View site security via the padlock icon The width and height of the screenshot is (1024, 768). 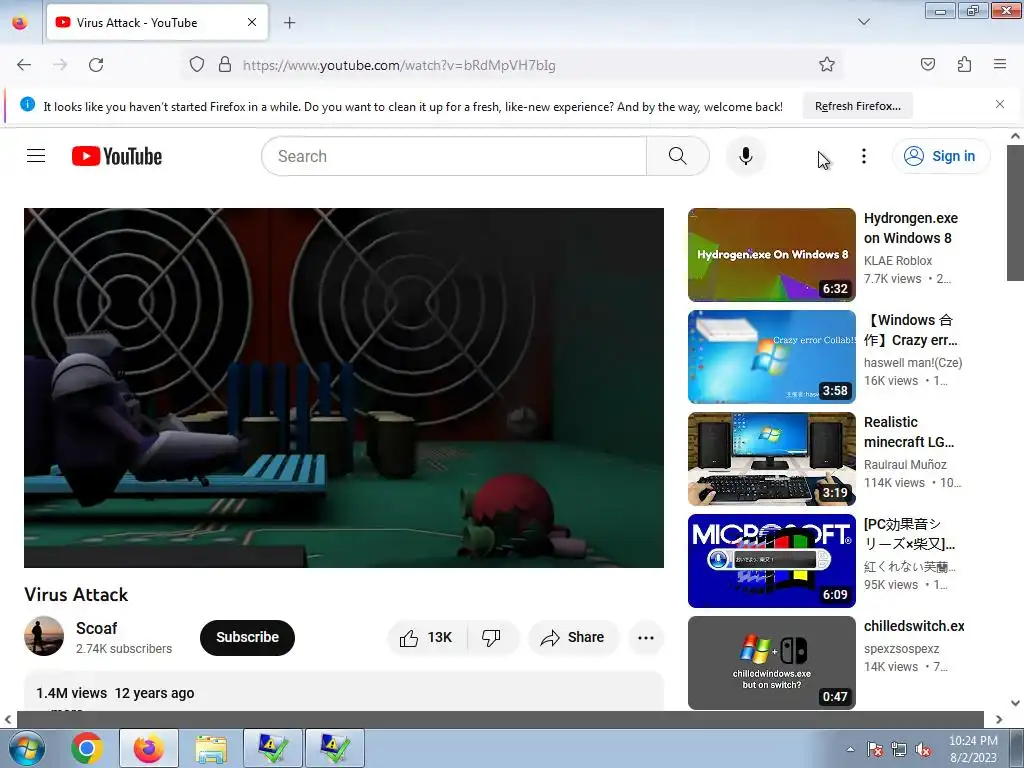pos(225,65)
